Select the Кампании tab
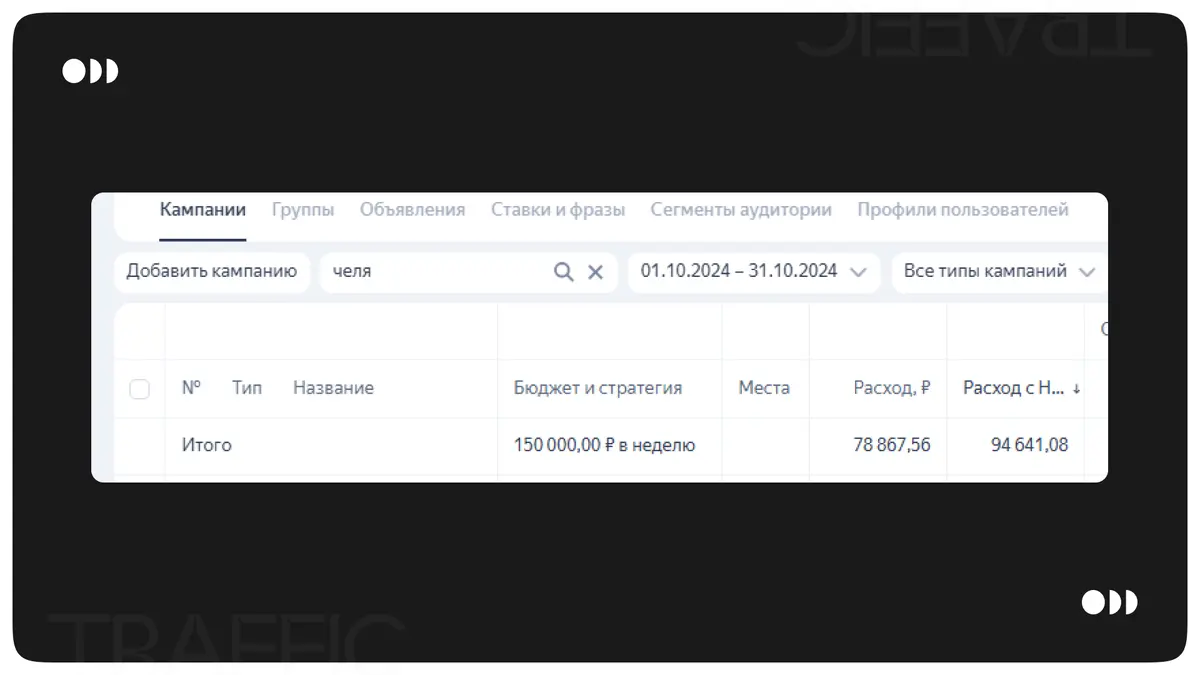This screenshot has height=675, width=1200. [203, 210]
